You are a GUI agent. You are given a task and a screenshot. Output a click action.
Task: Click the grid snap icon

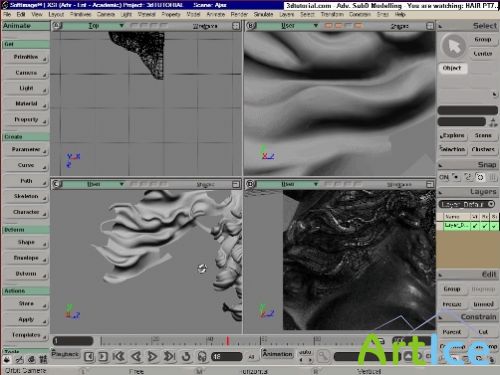pos(493,177)
